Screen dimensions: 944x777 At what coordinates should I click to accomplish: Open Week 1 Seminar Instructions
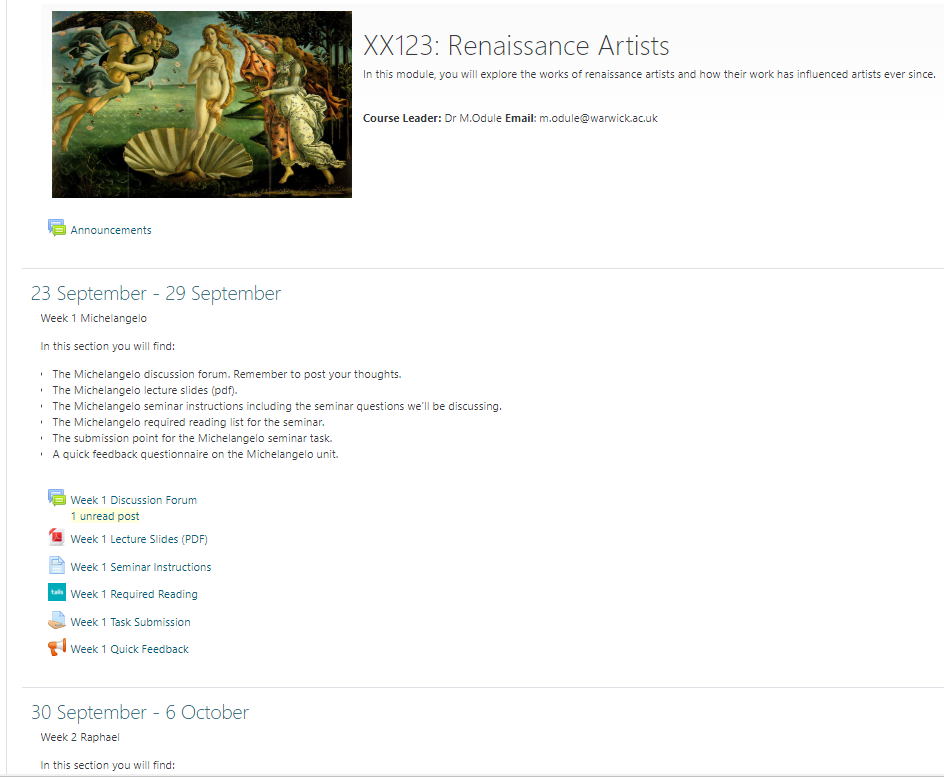pos(141,567)
